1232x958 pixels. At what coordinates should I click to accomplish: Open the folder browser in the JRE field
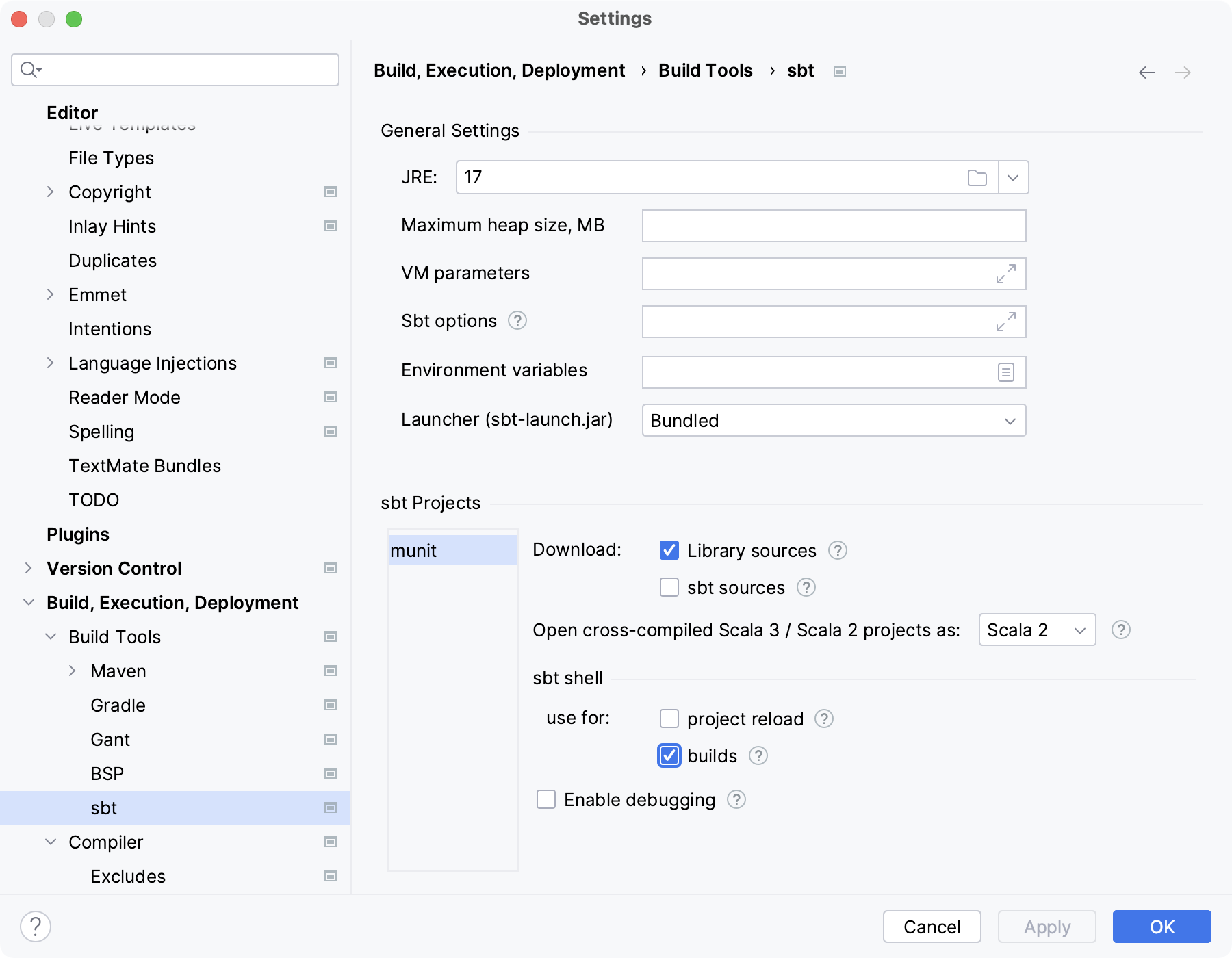(x=977, y=177)
